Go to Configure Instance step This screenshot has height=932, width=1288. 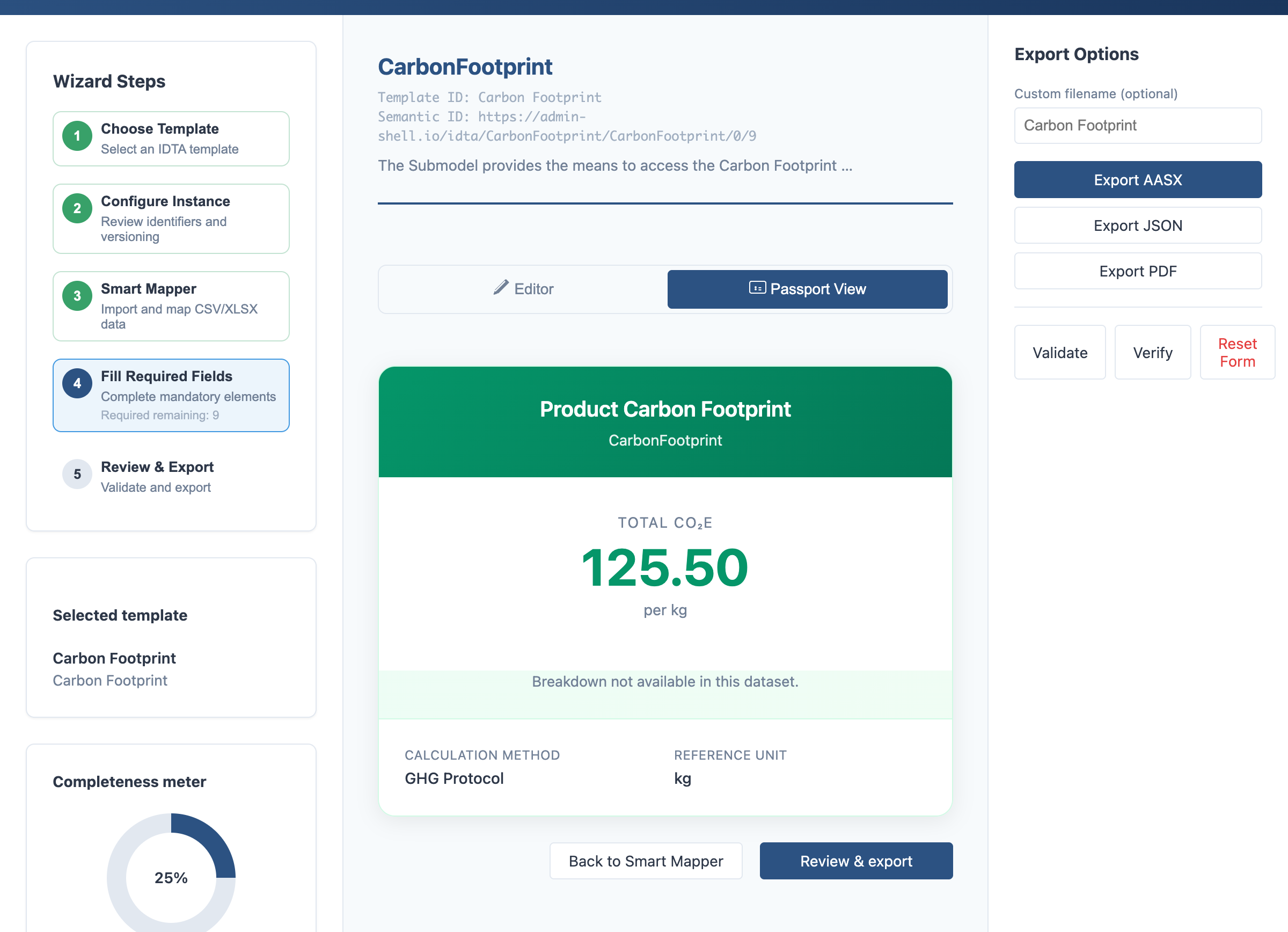coord(171,219)
